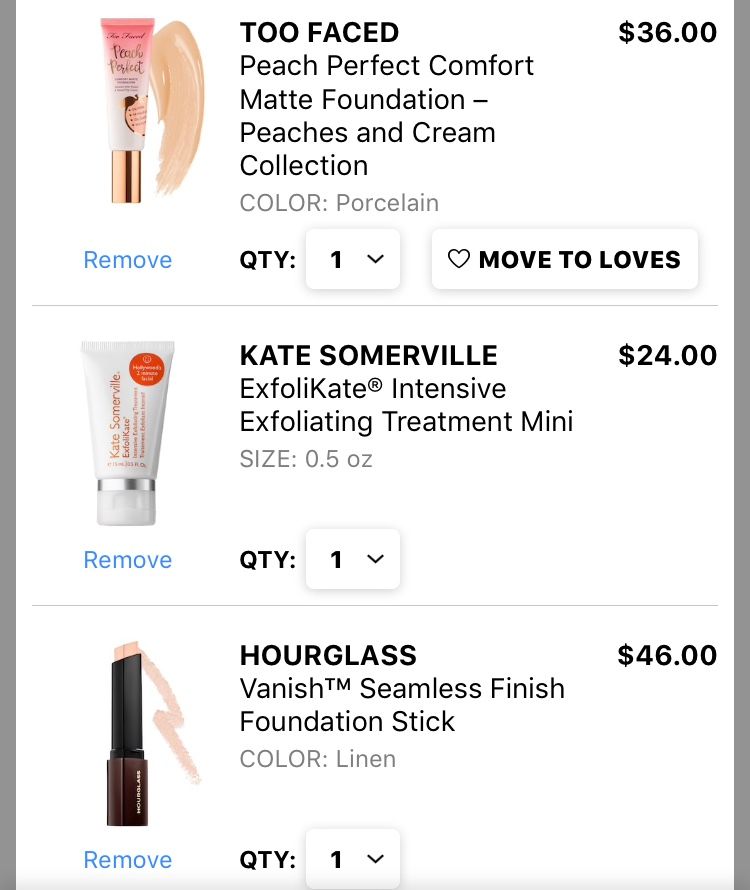Click the TOO FACED brand name
The width and height of the screenshot is (750, 890).
(319, 33)
